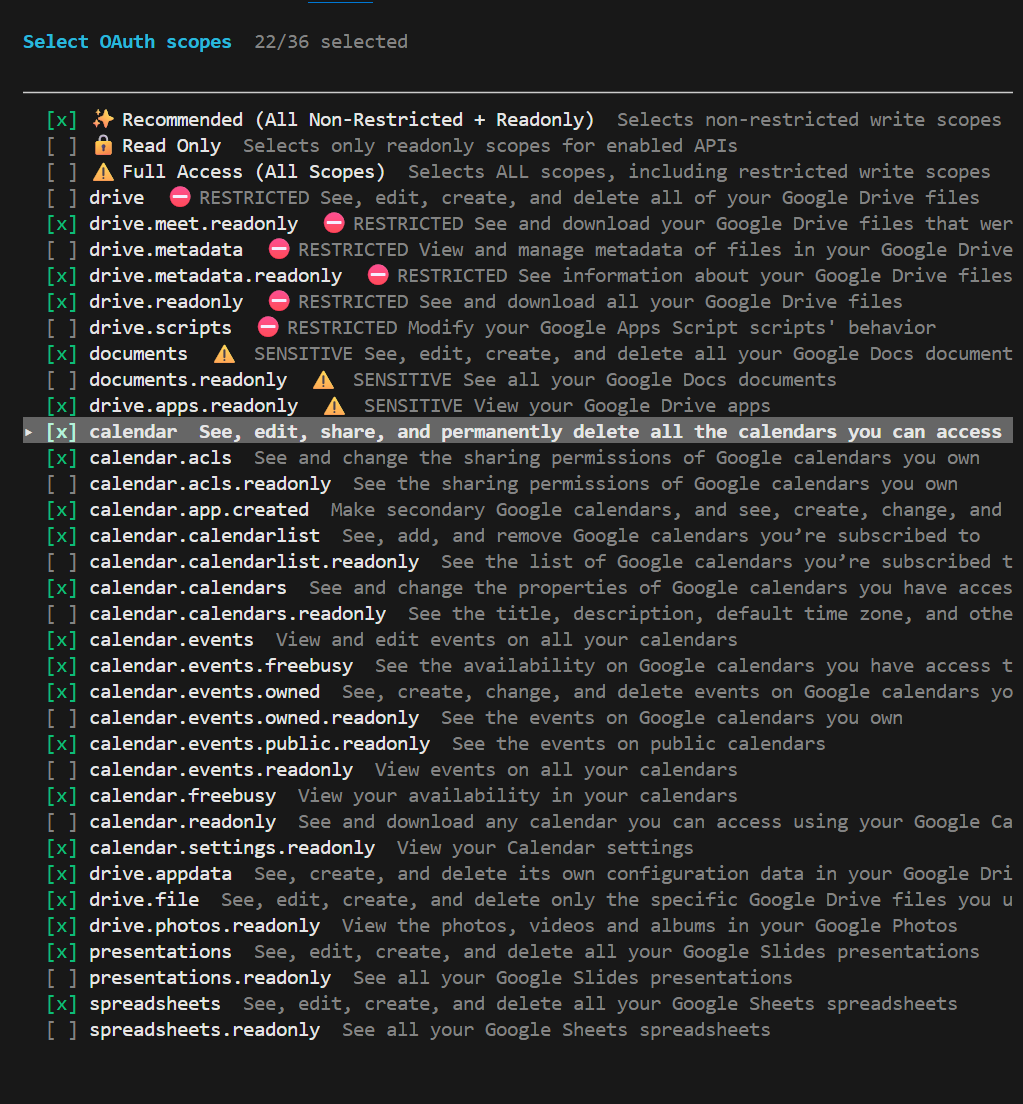Click restricted icon next to drive.scripts
This screenshot has height=1104, width=1023.
pyautogui.click(x=268, y=328)
